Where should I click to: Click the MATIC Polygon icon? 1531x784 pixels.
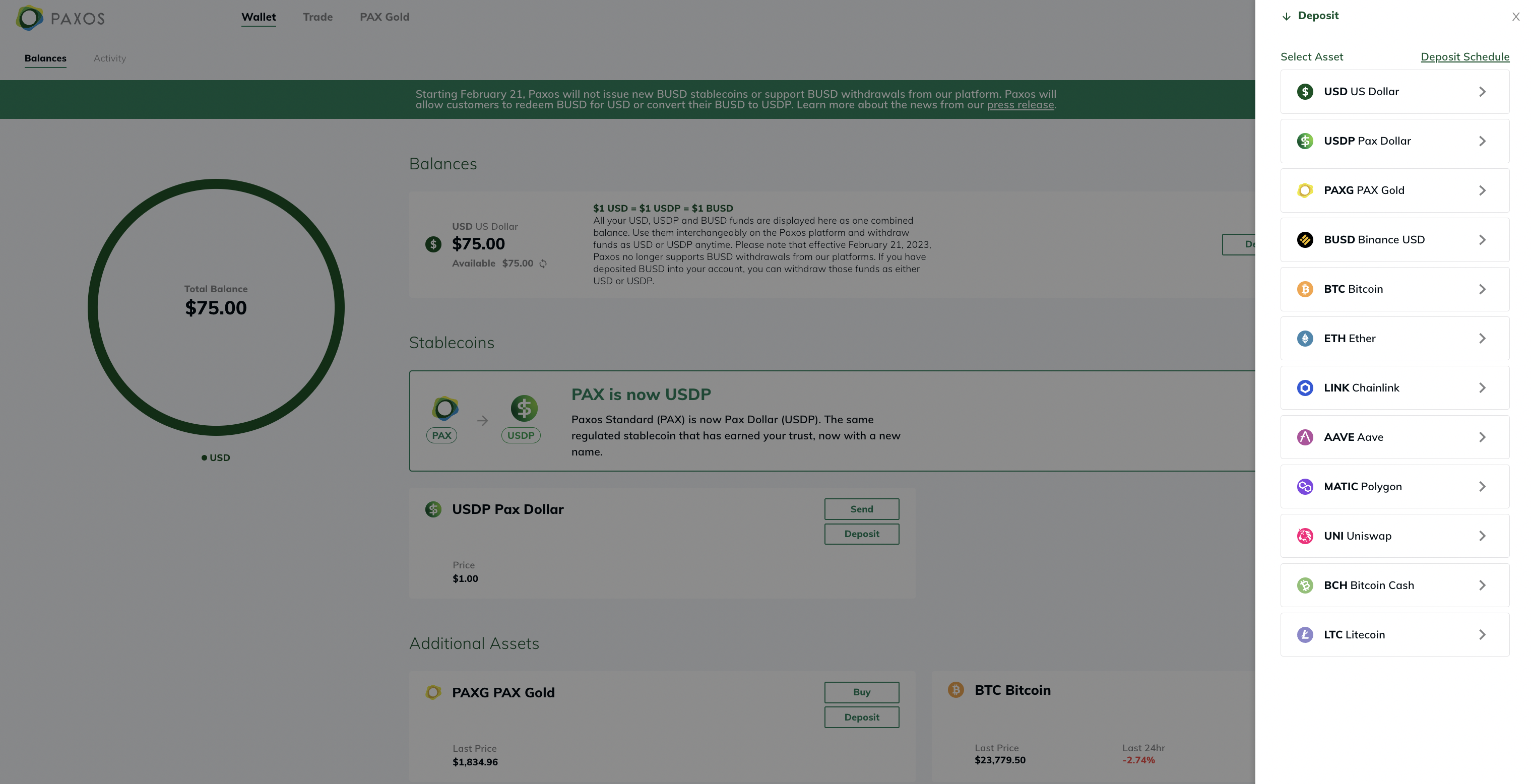[1305, 486]
